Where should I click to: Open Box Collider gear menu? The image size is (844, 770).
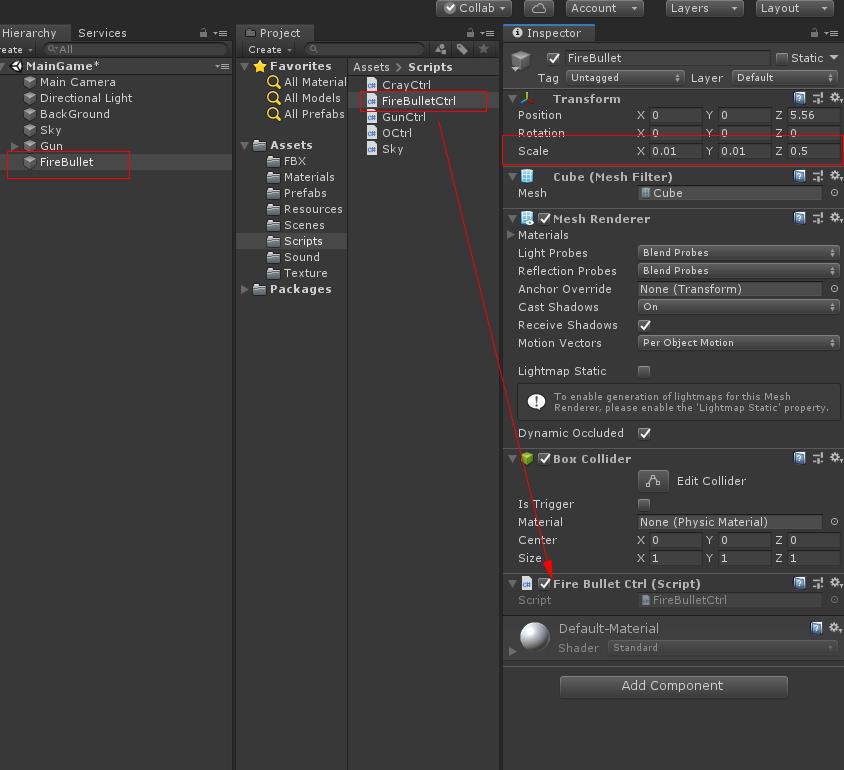tap(835, 458)
